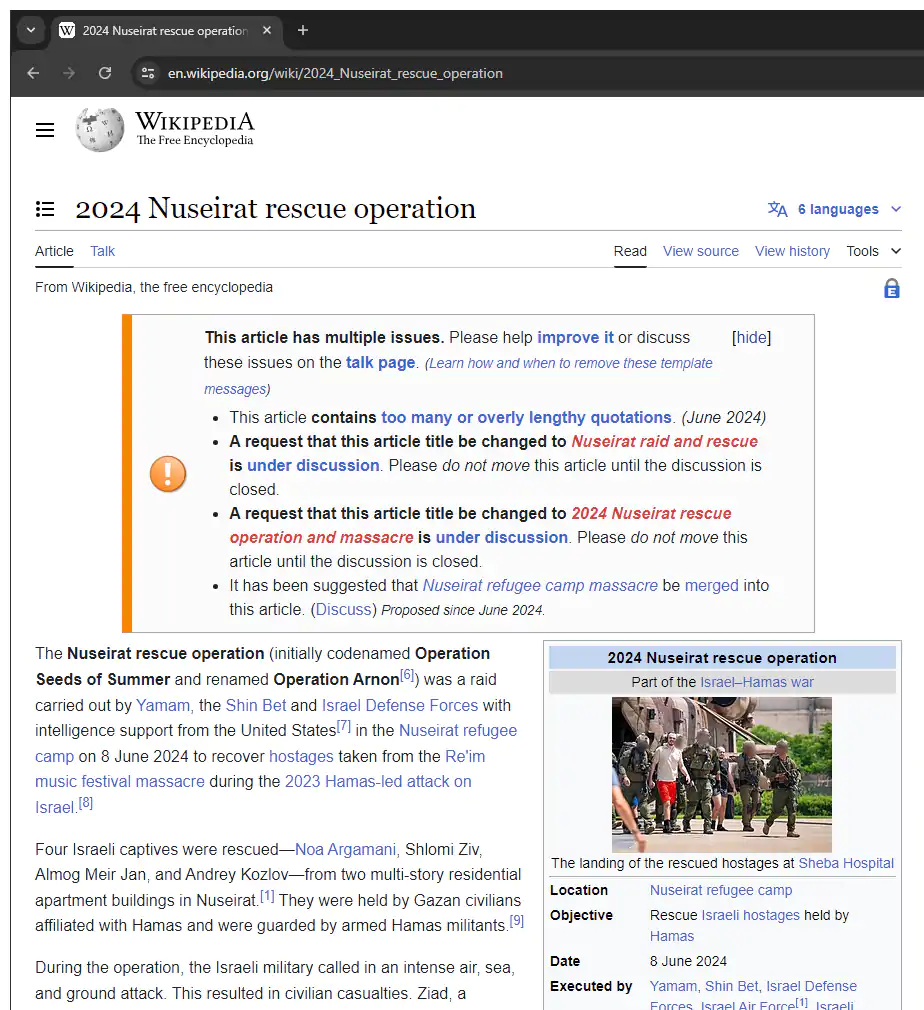Open the Talk tab
The width and height of the screenshot is (924, 1010).
102,251
